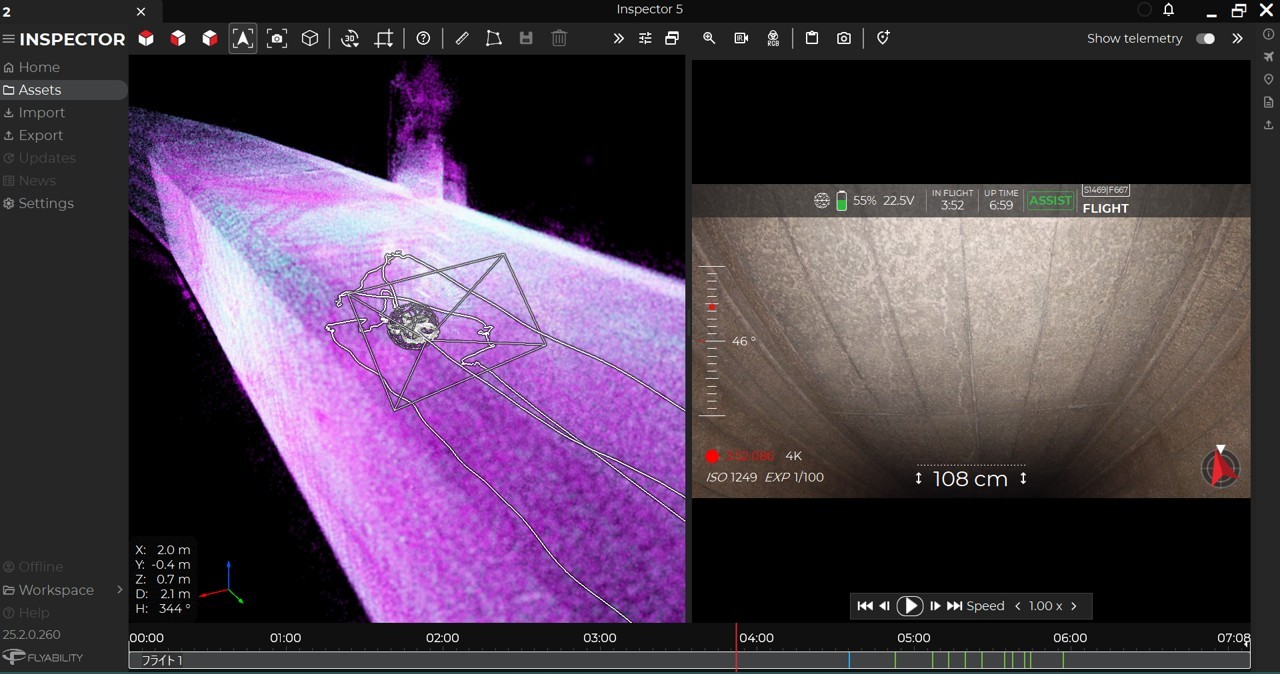Image resolution: width=1280 pixels, height=674 pixels.
Task: Expand the Workspace submenu arrow
Action: coord(119,590)
